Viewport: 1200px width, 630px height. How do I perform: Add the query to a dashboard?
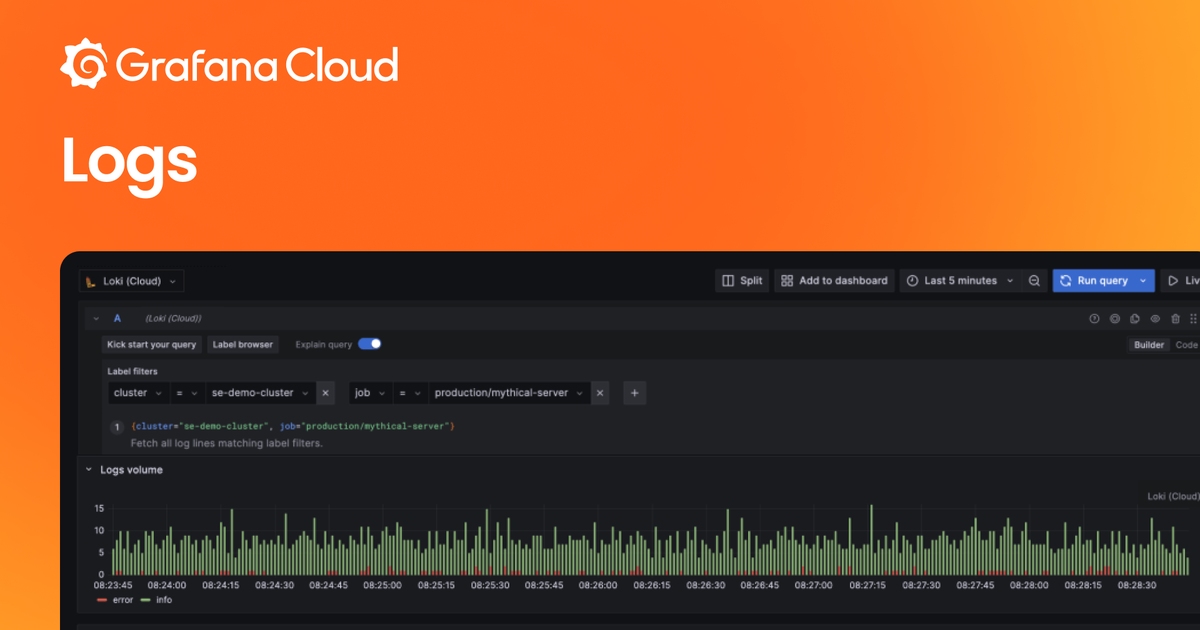[x=834, y=281]
